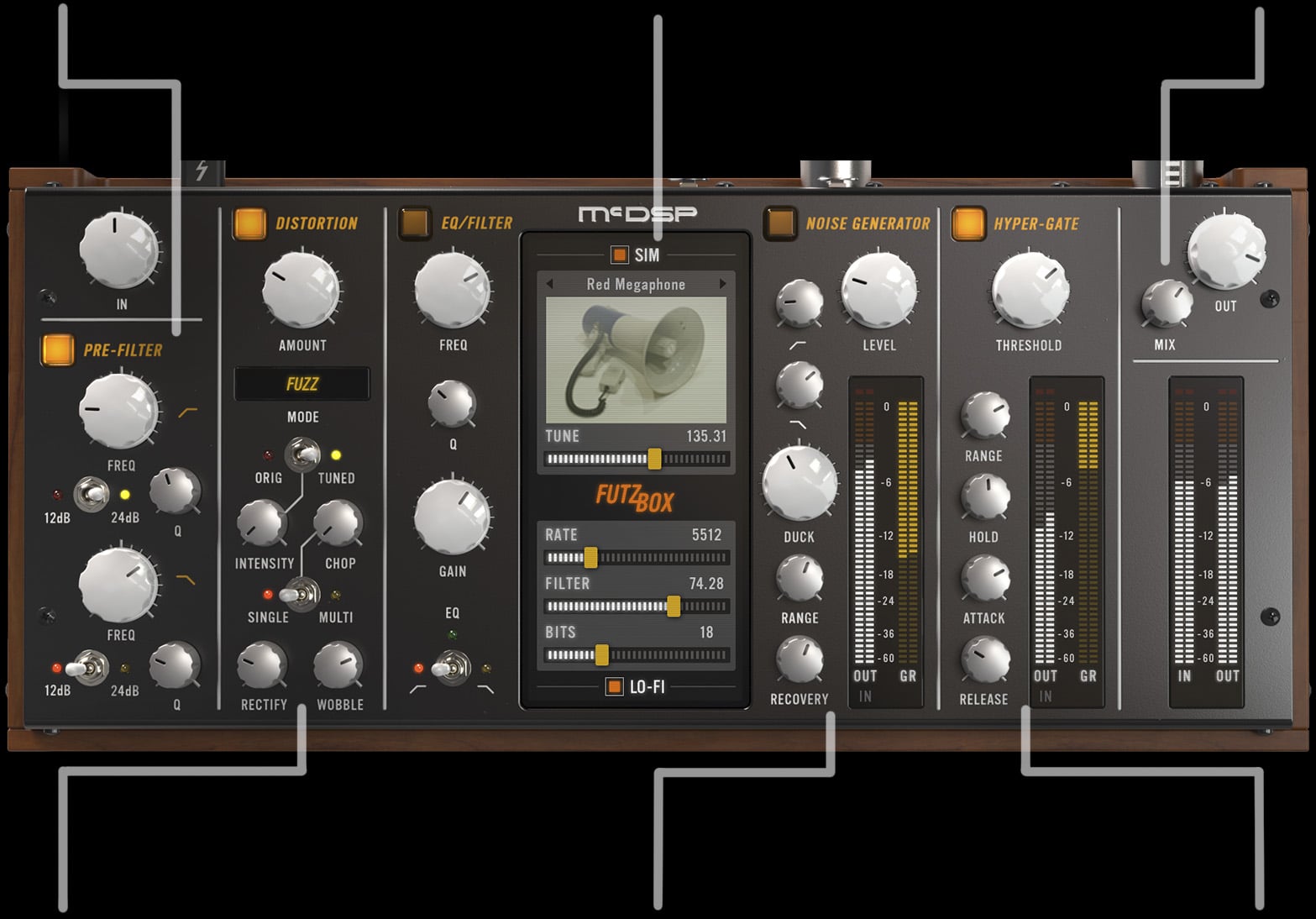Click the McDSP logo

point(638,215)
